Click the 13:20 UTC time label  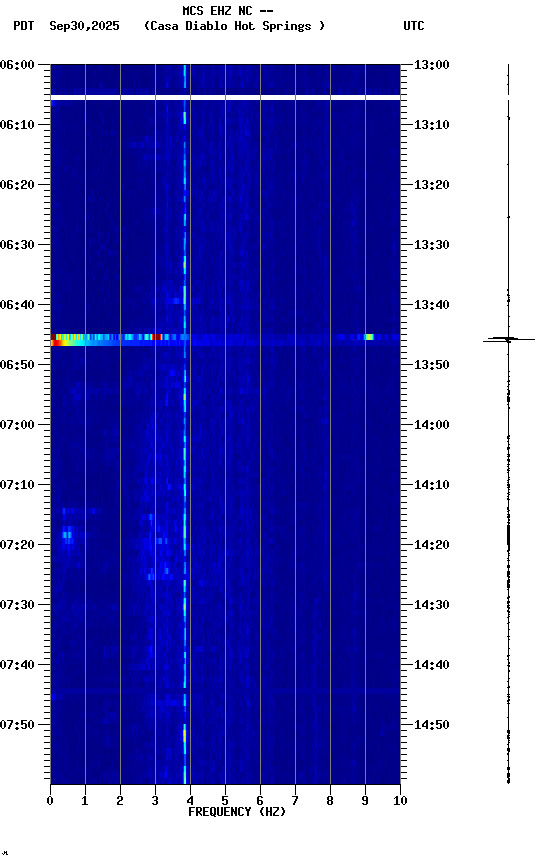click(432, 185)
